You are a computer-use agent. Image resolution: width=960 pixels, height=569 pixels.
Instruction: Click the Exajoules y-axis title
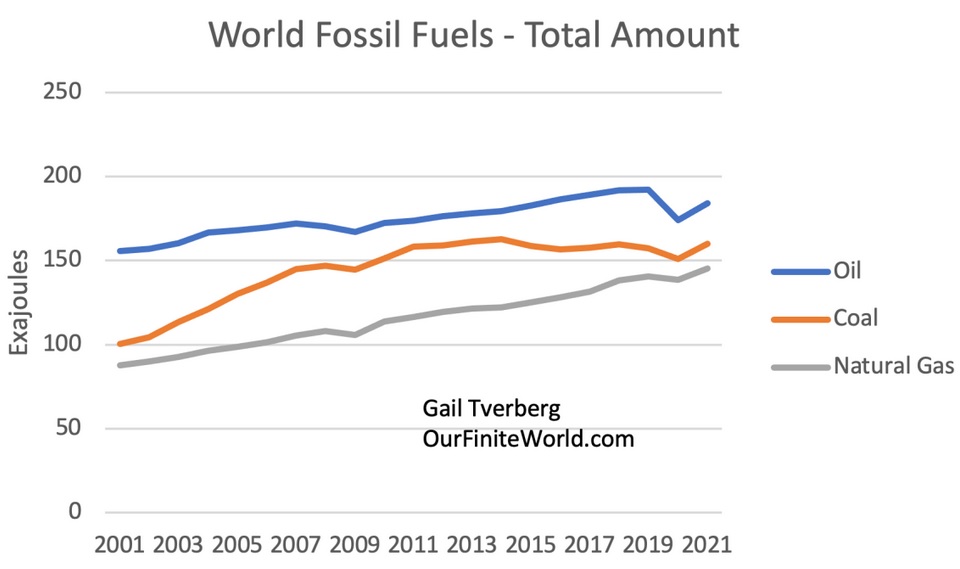click(21, 302)
